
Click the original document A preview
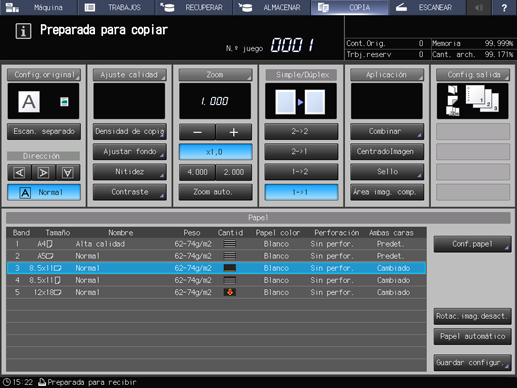29,102
